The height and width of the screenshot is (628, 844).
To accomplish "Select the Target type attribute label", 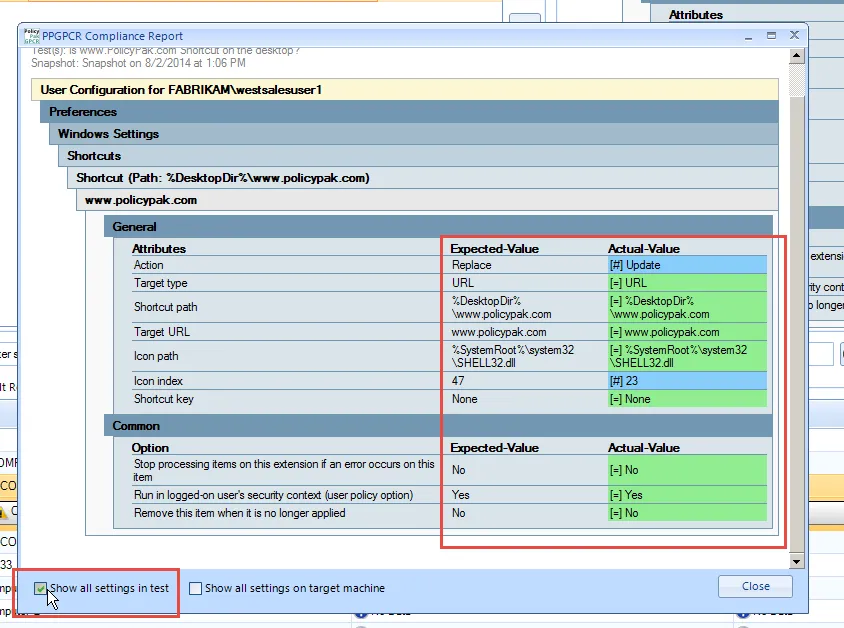I will 160,283.
